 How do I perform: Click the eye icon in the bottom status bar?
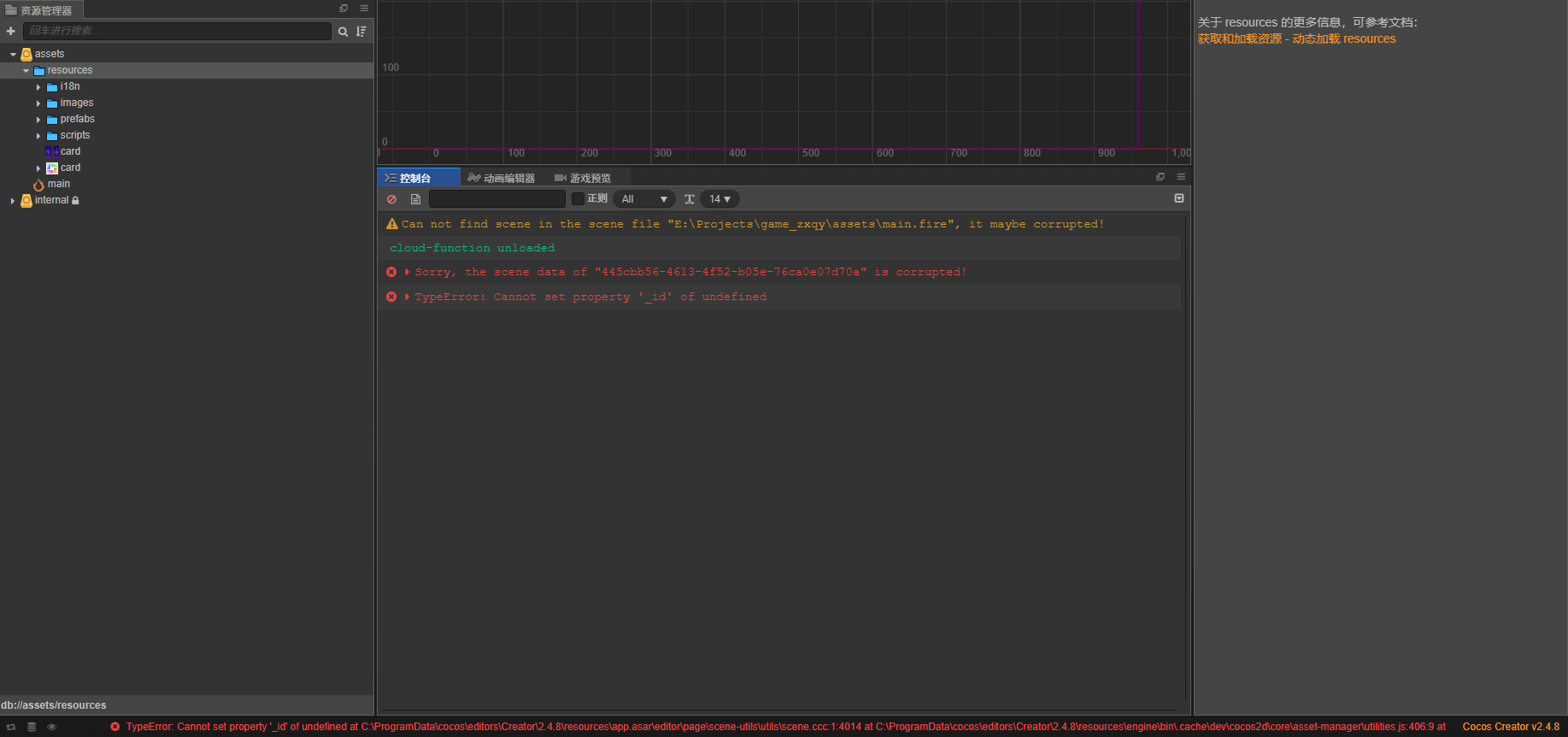point(51,727)
